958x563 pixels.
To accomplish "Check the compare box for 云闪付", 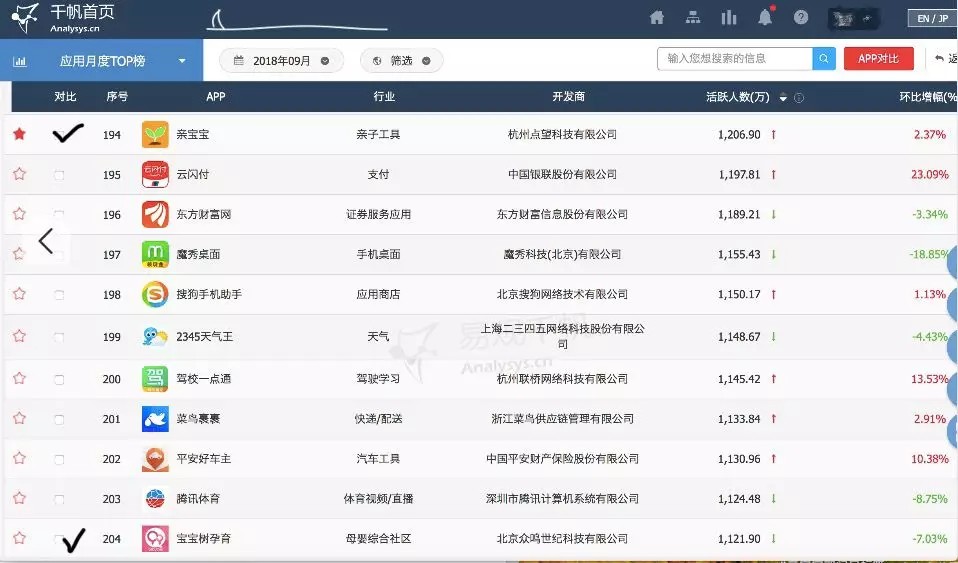I will pyautogui.click(x=59, y=175).
